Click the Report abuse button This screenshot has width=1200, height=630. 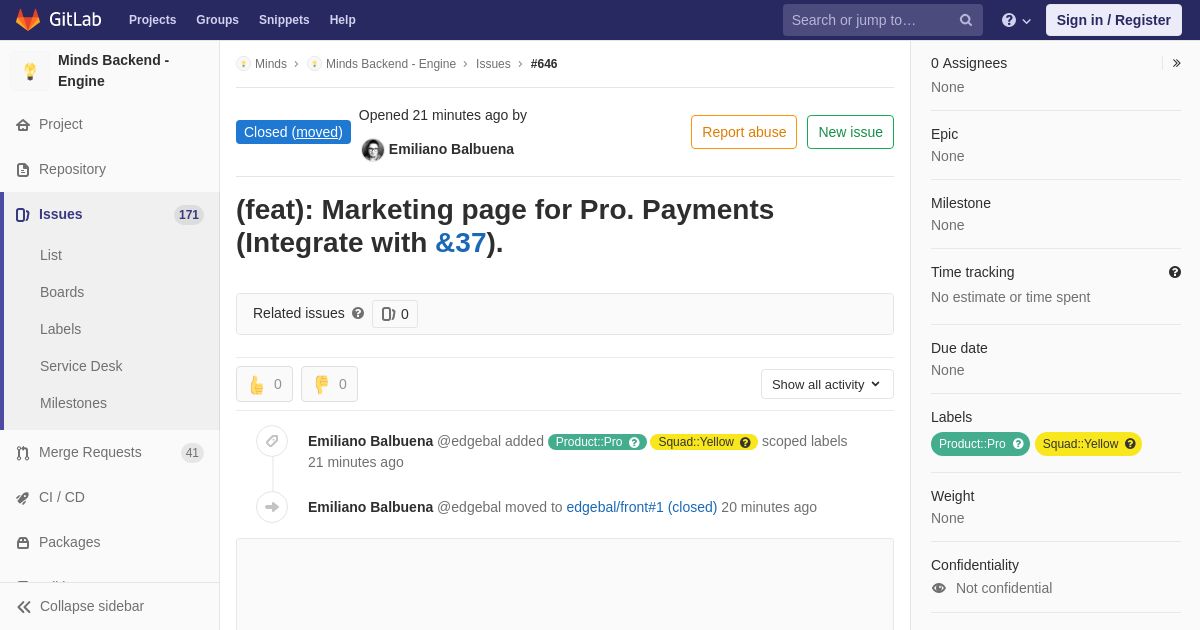point(744,132)
